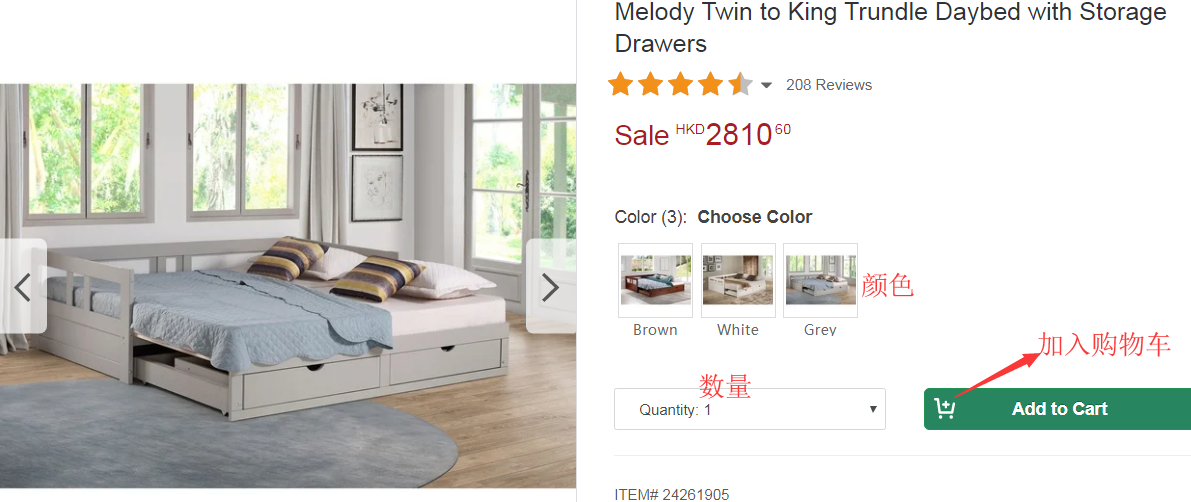Viewport: 1191px width, 502px height.
Task: Open the 208 Reviews link
Action: tap(829, 85)
